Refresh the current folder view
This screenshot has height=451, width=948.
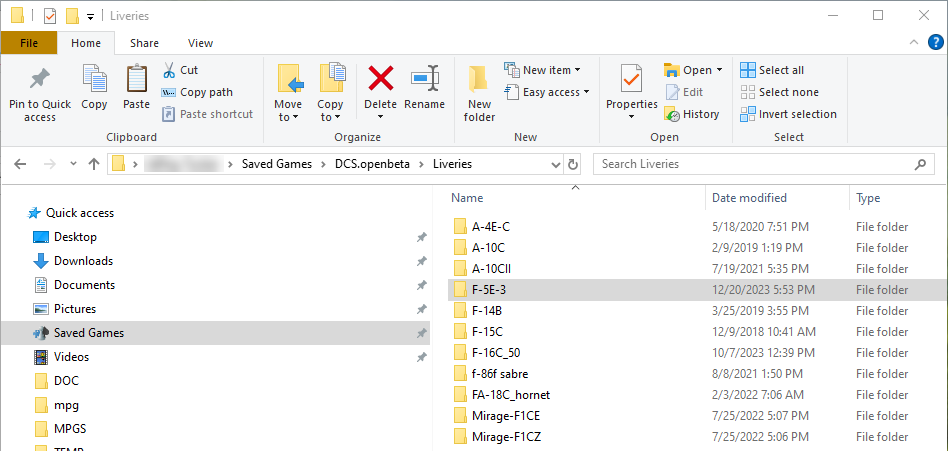[573, 164]
